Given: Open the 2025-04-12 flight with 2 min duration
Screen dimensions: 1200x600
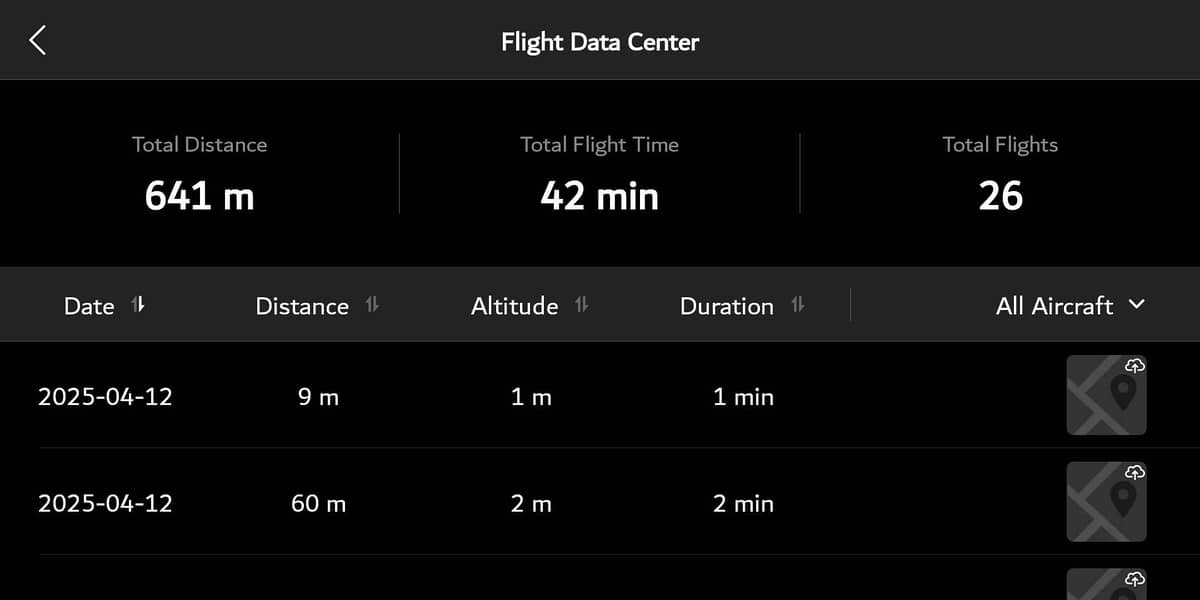Looking at the screenshot, I should (x=600, y=501).
